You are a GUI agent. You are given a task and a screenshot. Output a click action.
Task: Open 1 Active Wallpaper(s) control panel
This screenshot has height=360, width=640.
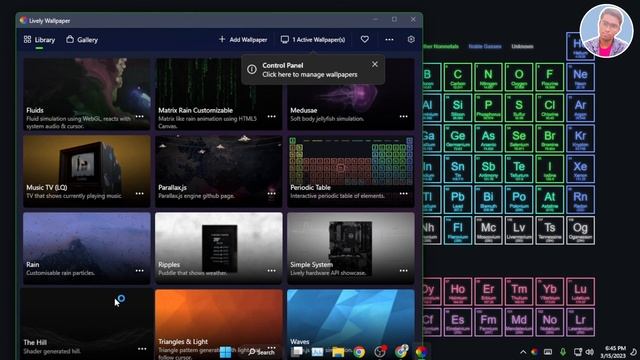coord(313,40)
